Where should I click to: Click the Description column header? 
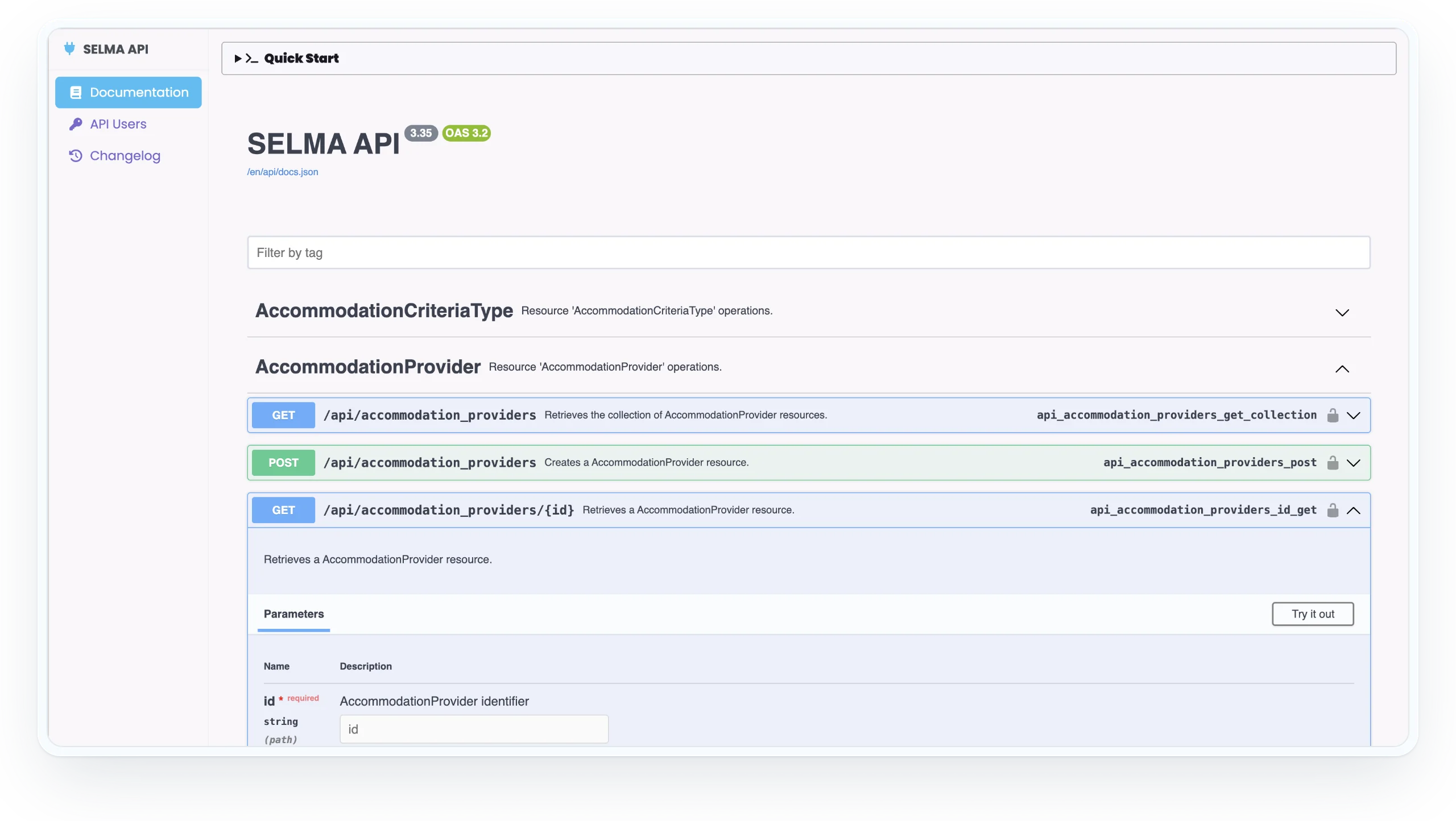point(366,666)
